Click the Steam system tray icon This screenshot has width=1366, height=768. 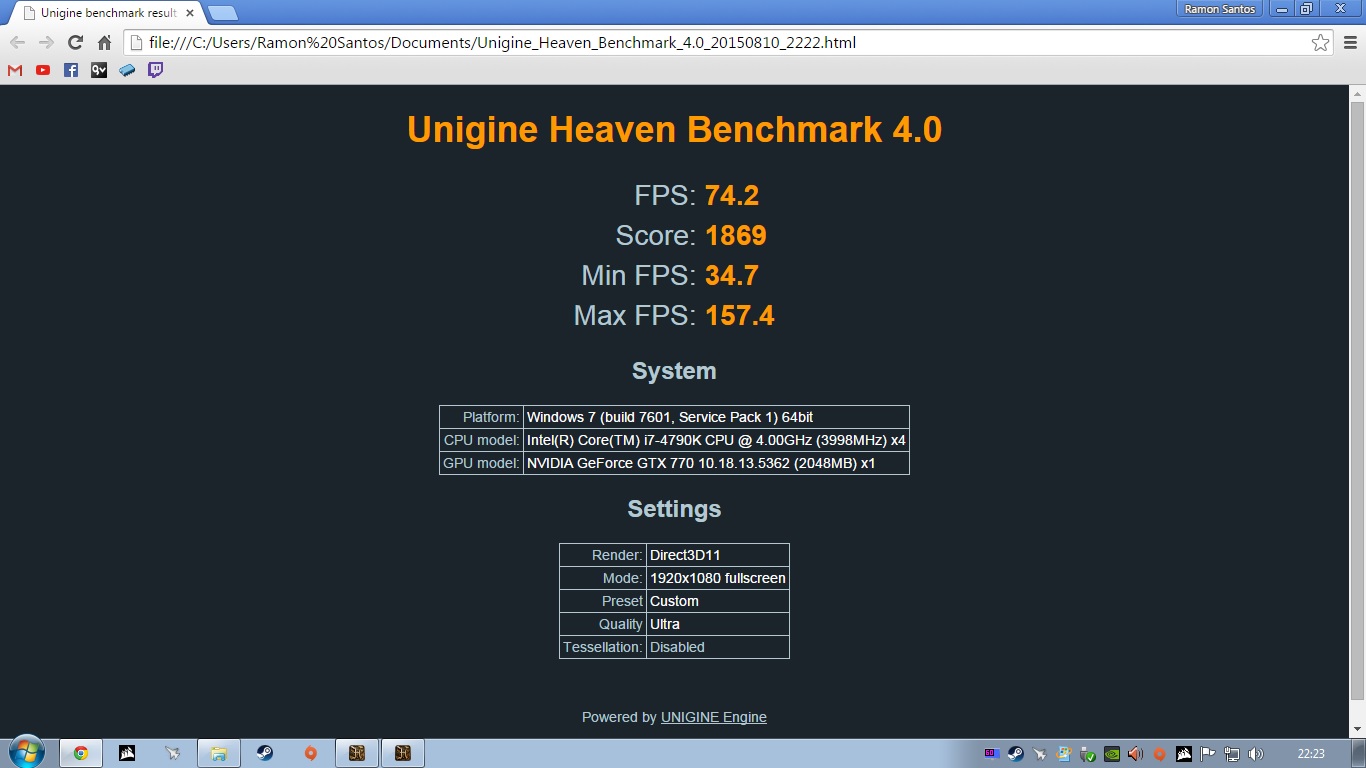[1016, 754]
